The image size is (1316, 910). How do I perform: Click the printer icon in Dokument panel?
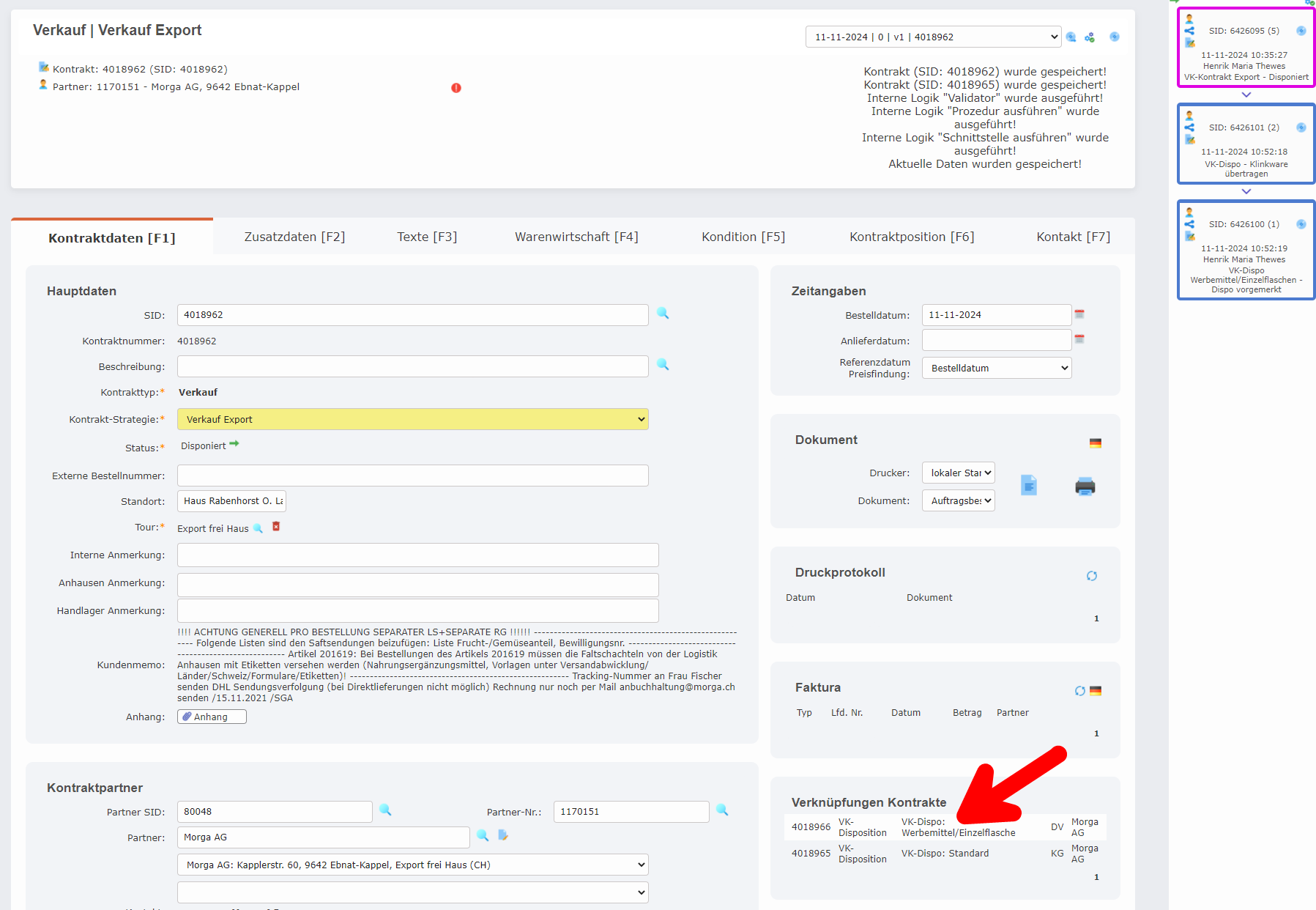[x=1085, y=487]
